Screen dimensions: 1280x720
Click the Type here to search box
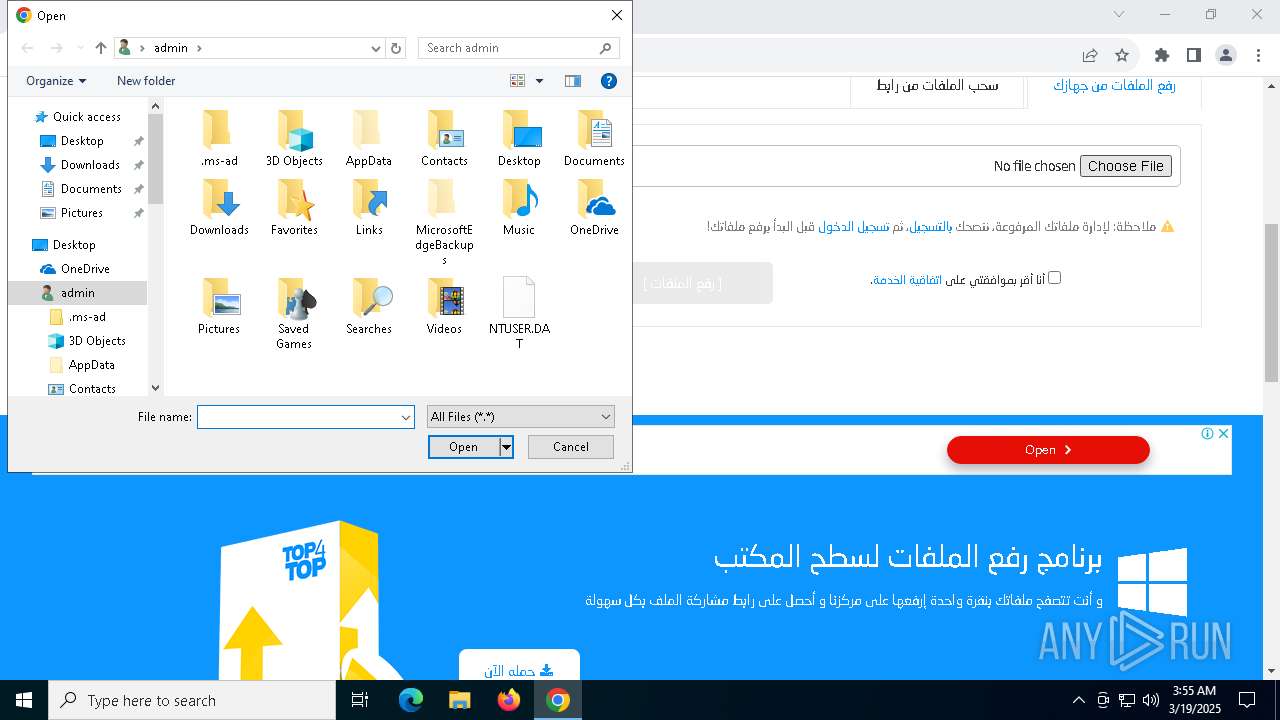point(192,700)
